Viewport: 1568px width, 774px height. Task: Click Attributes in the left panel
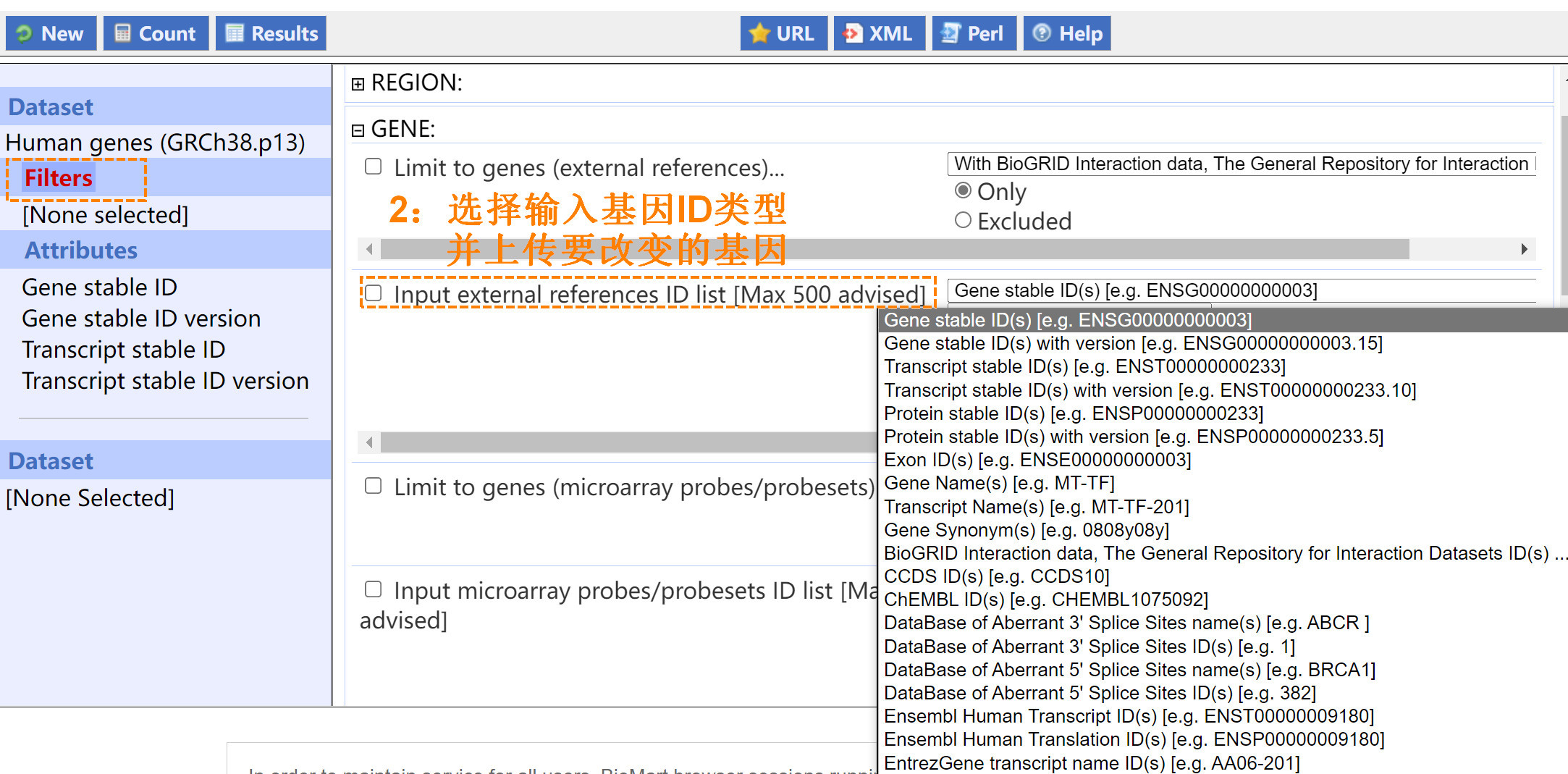click(81, 251)
